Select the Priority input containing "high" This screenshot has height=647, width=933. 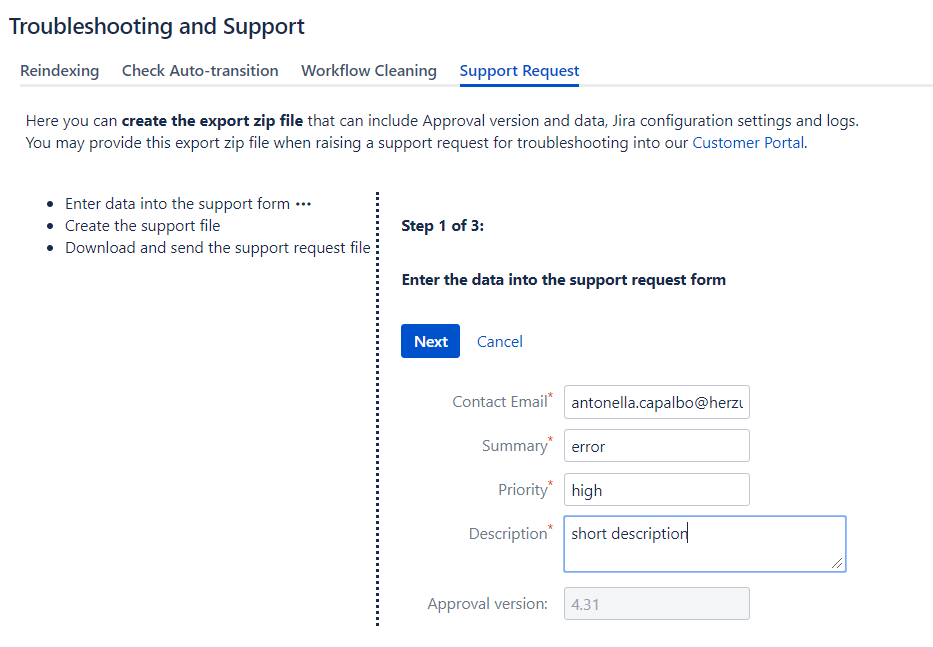pyautogui.click(x=656, y=490)
